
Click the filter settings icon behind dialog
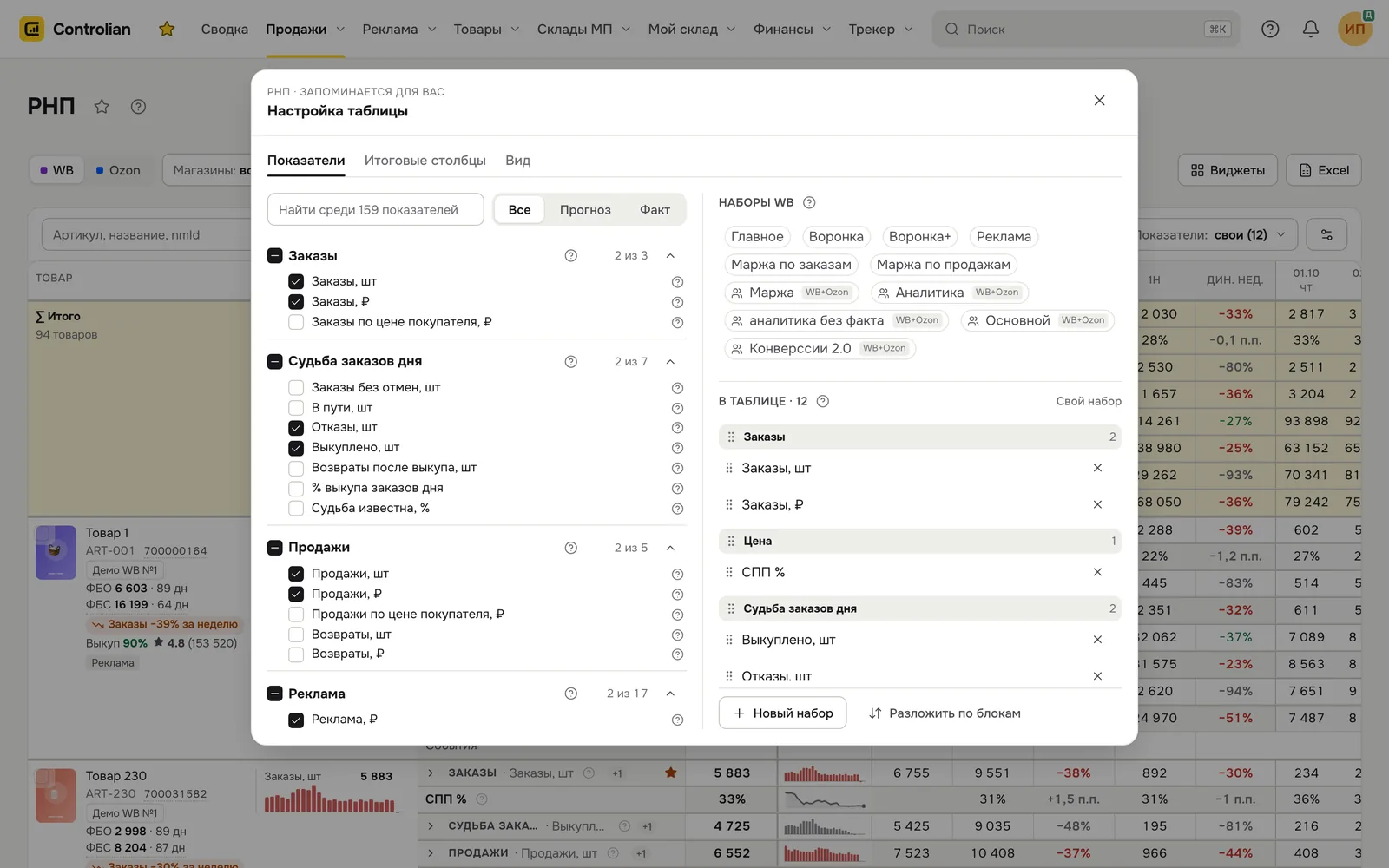tap(1326, 234)
